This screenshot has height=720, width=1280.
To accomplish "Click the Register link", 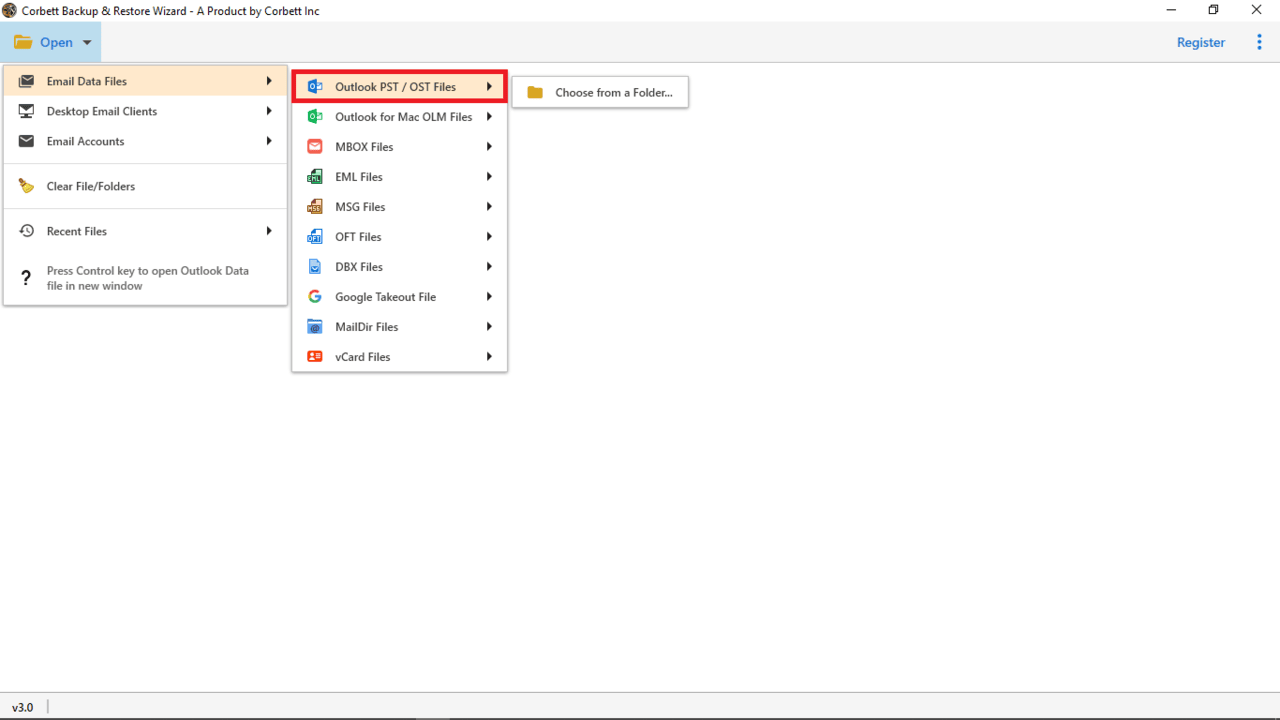I will point(1201,42).
